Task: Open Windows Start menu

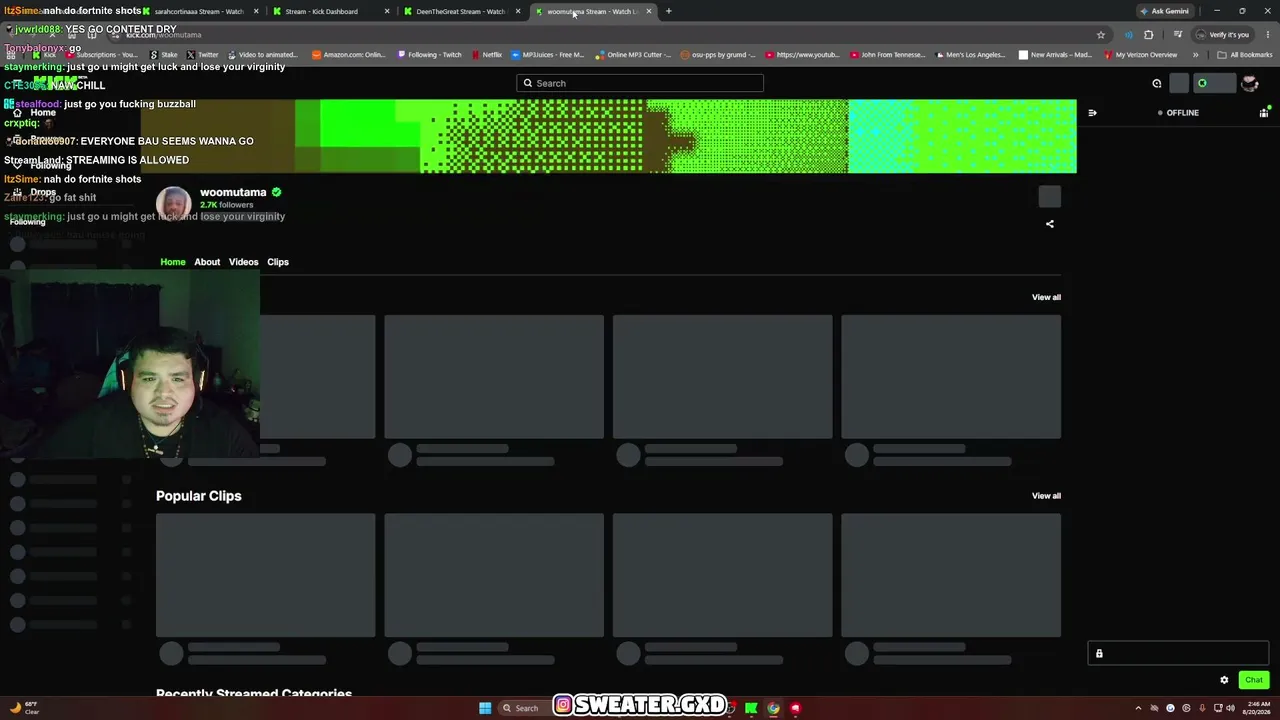Action: point(485,708)
